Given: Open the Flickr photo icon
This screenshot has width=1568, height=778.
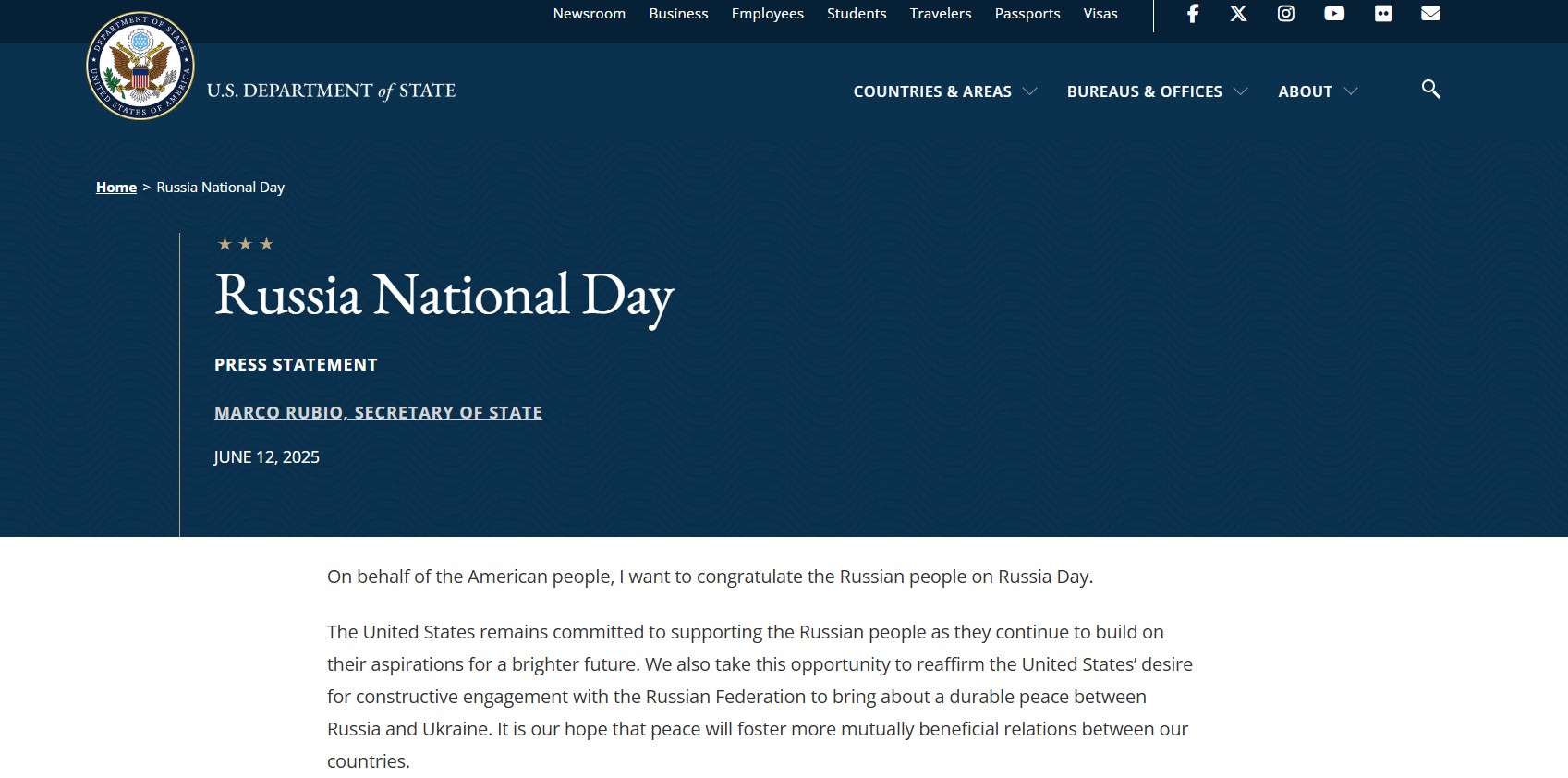Looking at the screenshot, I should click(1383, 14).
